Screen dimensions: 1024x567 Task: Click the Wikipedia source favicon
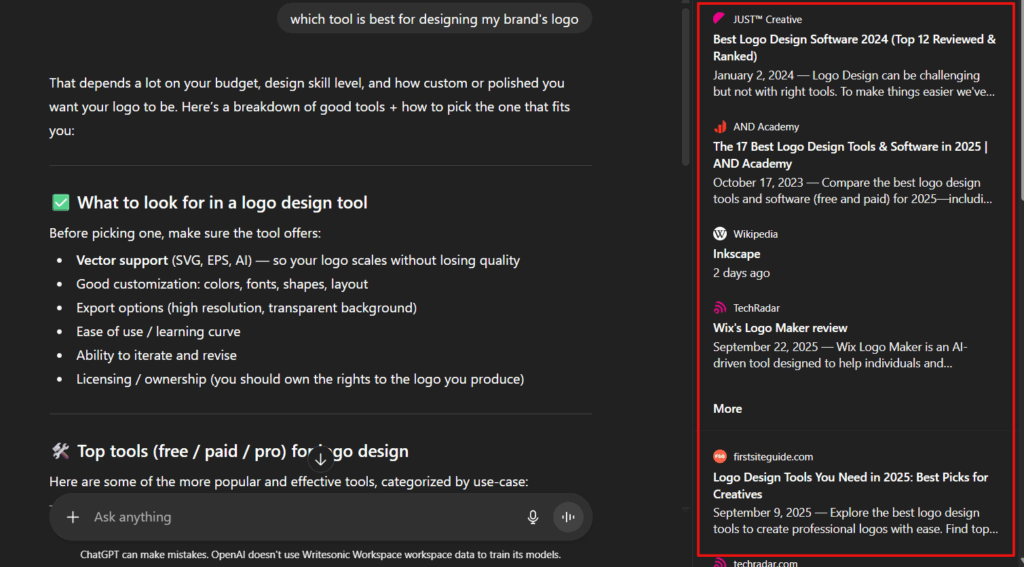pos(720,234)
